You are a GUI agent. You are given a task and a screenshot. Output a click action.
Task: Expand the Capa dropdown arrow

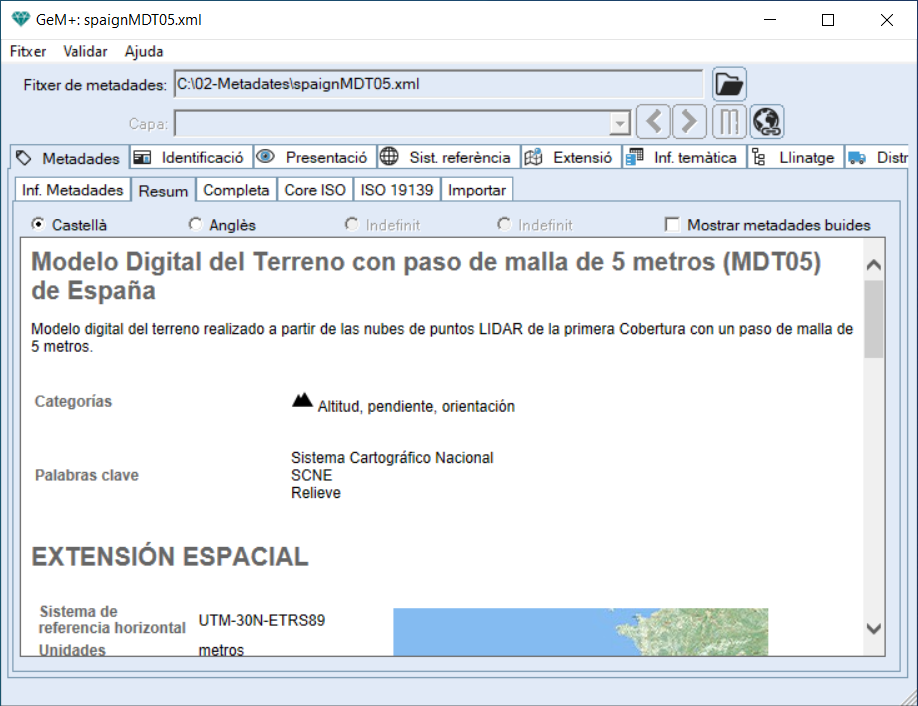[619, 124]
